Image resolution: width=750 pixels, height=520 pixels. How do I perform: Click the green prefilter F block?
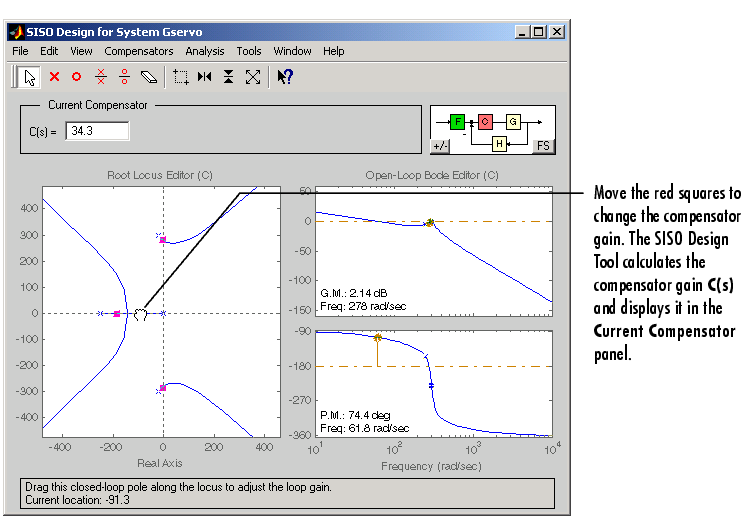tap(458, 122)
